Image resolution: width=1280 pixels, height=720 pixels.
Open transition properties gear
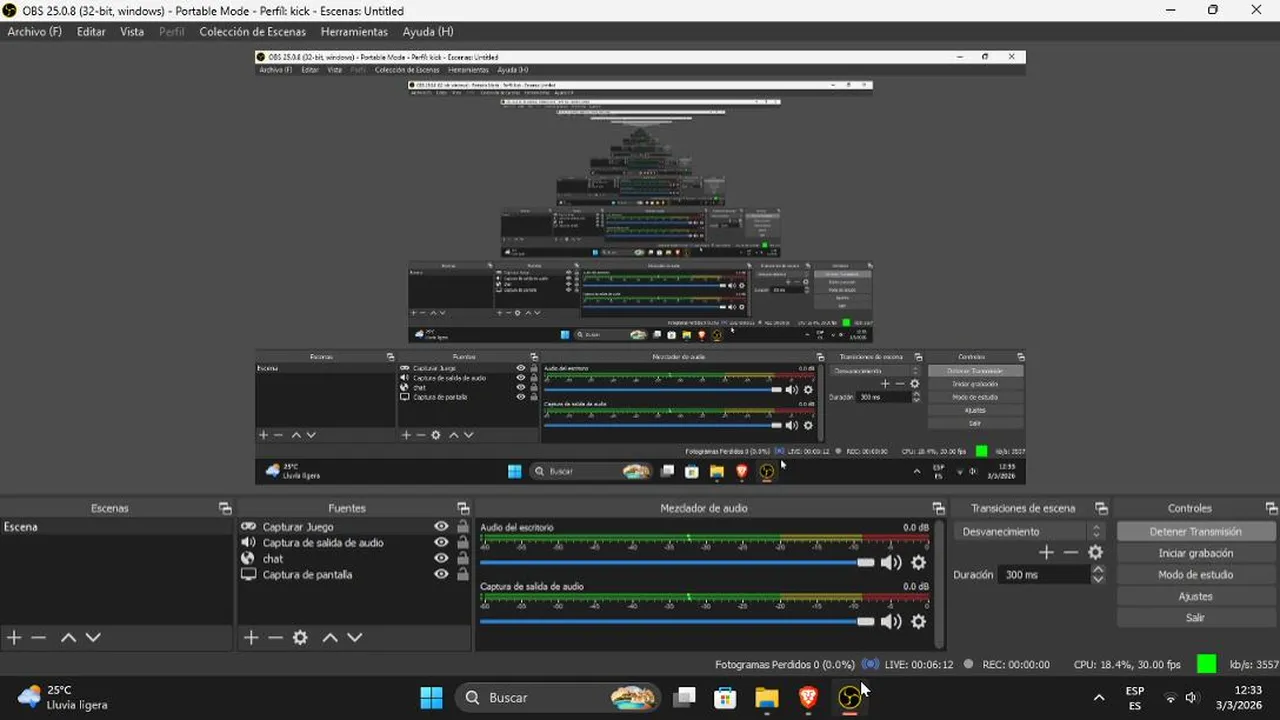1095,552
